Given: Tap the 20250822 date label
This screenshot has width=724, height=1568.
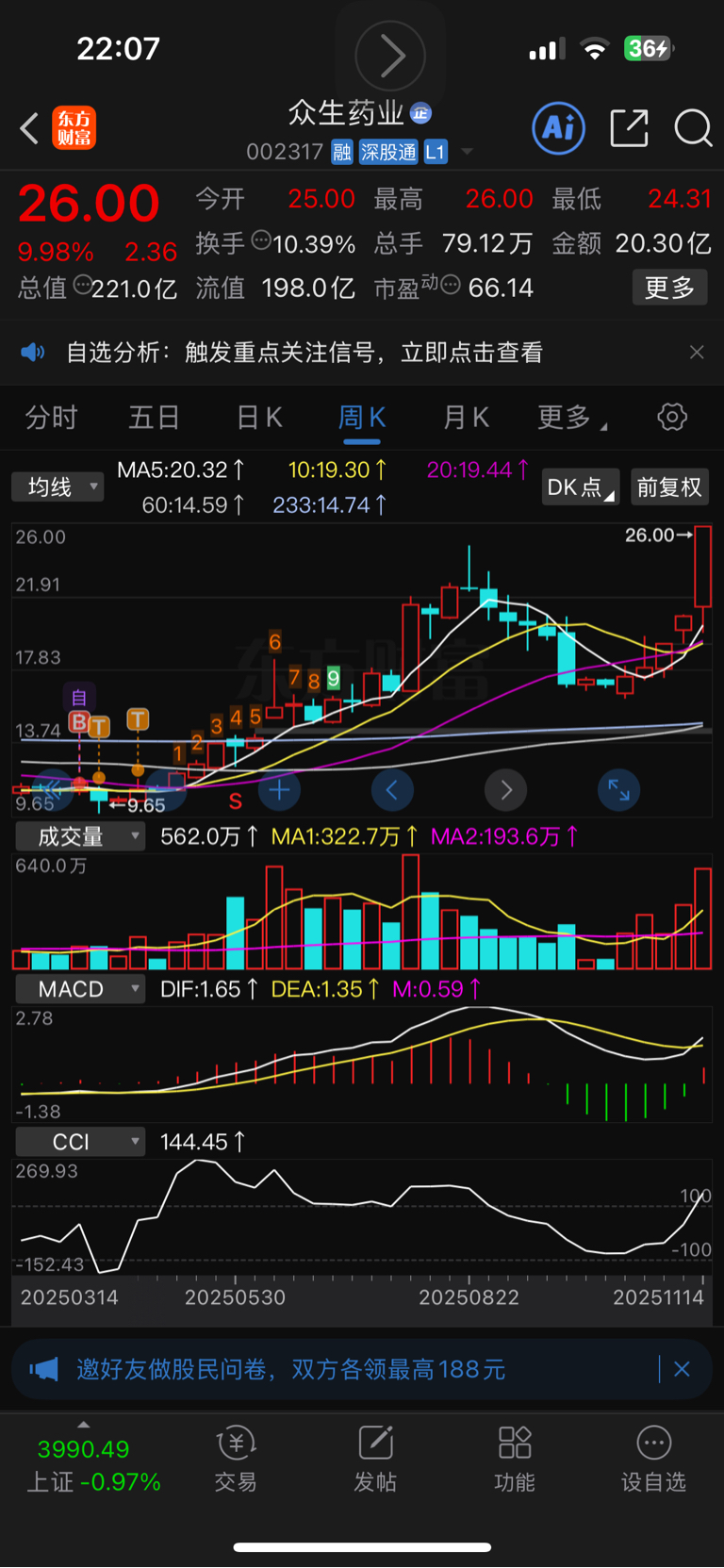Looking at the screenshot, I should 469,1297.
